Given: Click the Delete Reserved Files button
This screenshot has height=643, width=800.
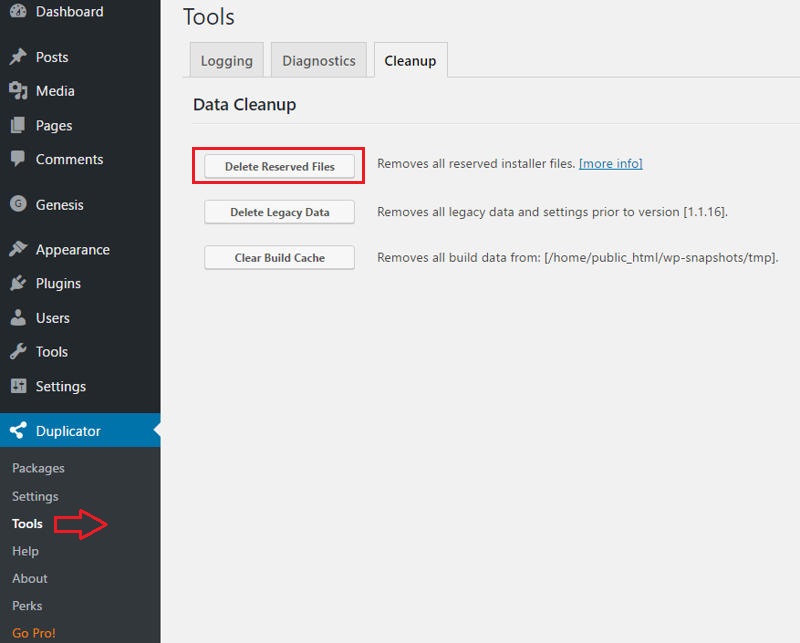Looking at the screenshot, I should click(278, 166).
